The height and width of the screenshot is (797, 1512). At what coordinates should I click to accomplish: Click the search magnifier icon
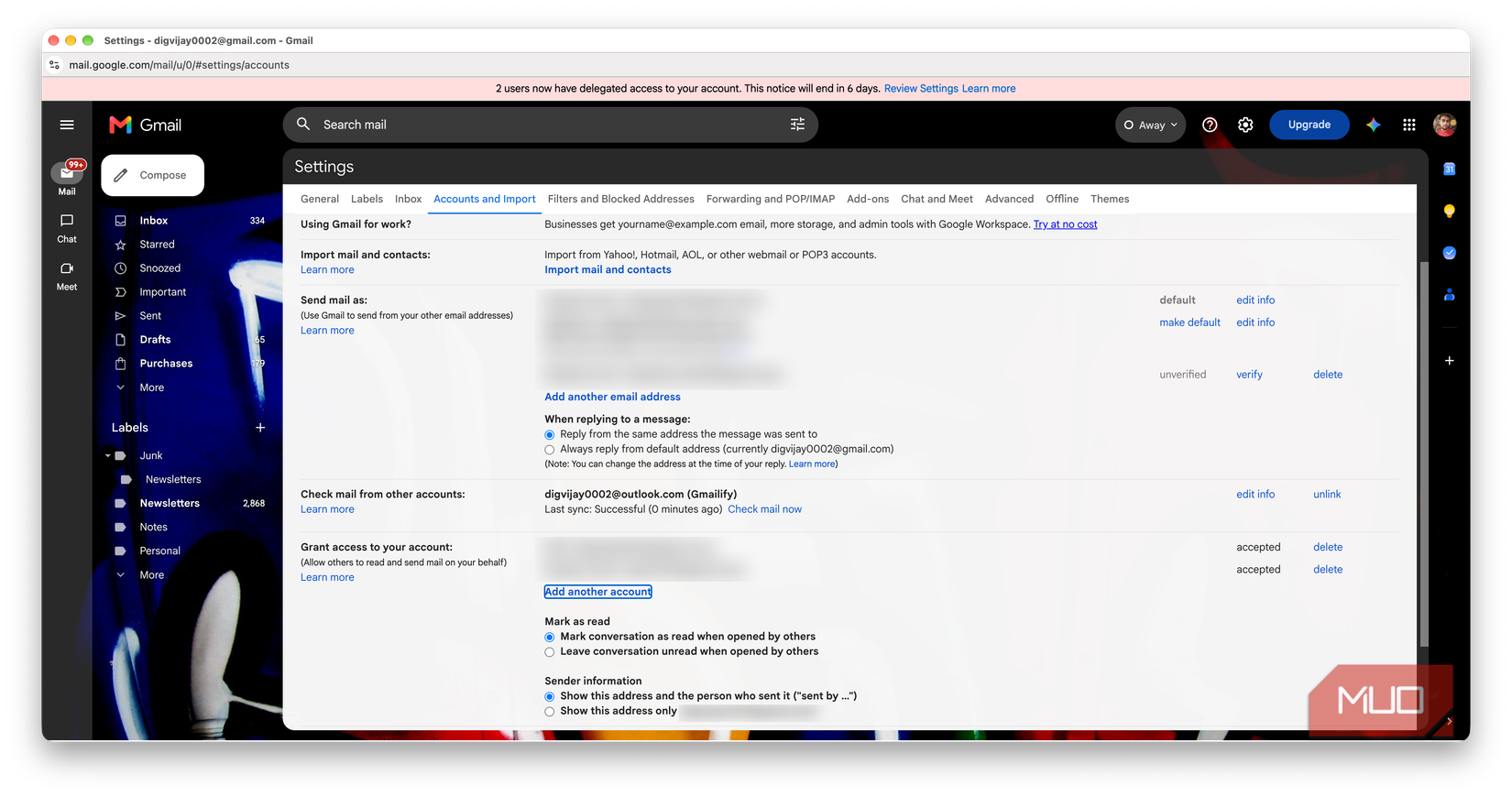pos(303,124)
